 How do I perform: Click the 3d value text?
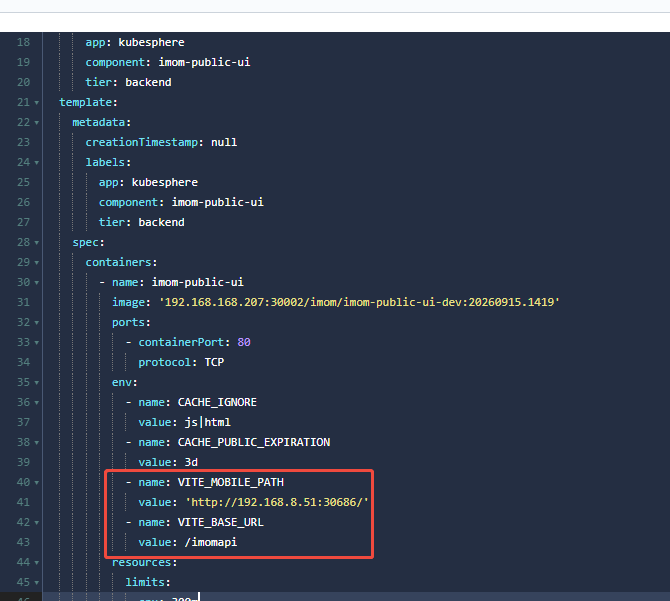click(191, 462)
